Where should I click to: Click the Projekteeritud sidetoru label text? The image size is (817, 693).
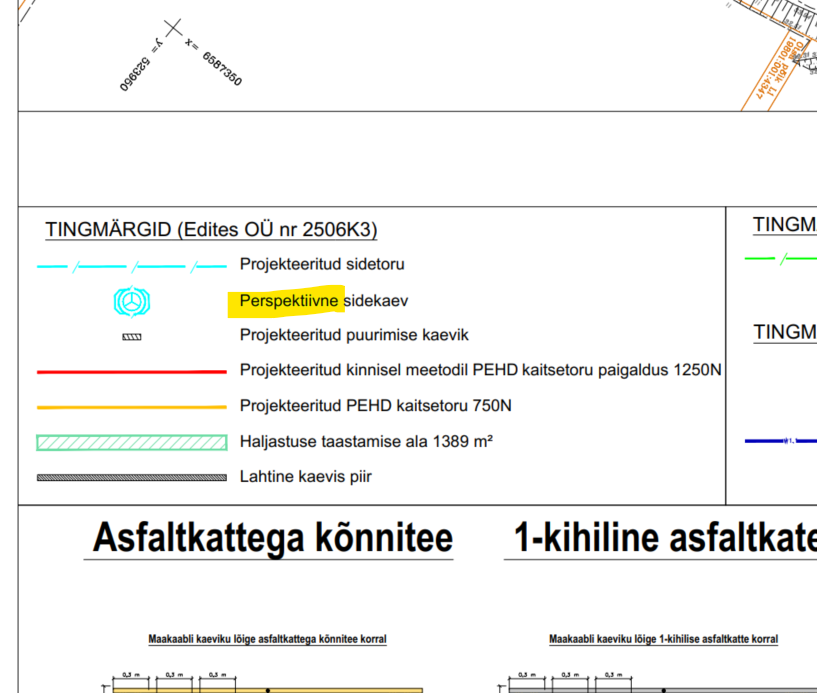pyautogui.click(x=322, y=265)
